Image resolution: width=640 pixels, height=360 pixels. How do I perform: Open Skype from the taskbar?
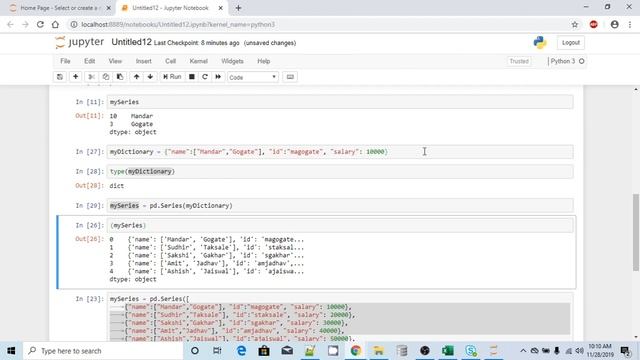coord(470,351)
